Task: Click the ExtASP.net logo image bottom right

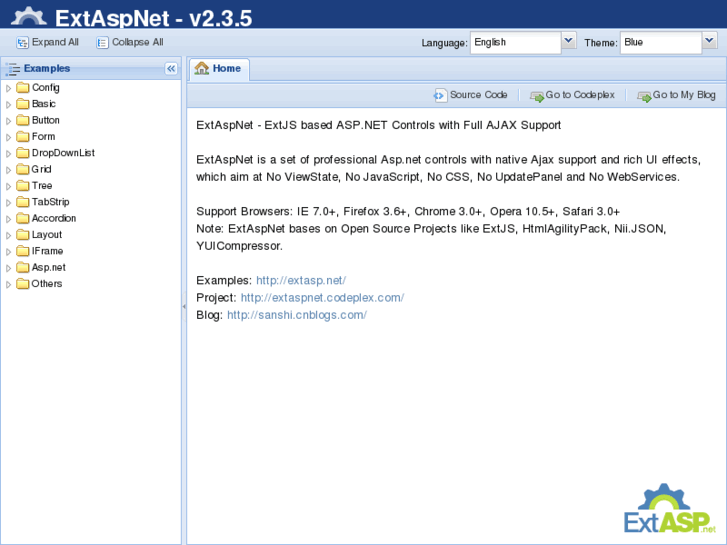Action: [x=670, y=509]
